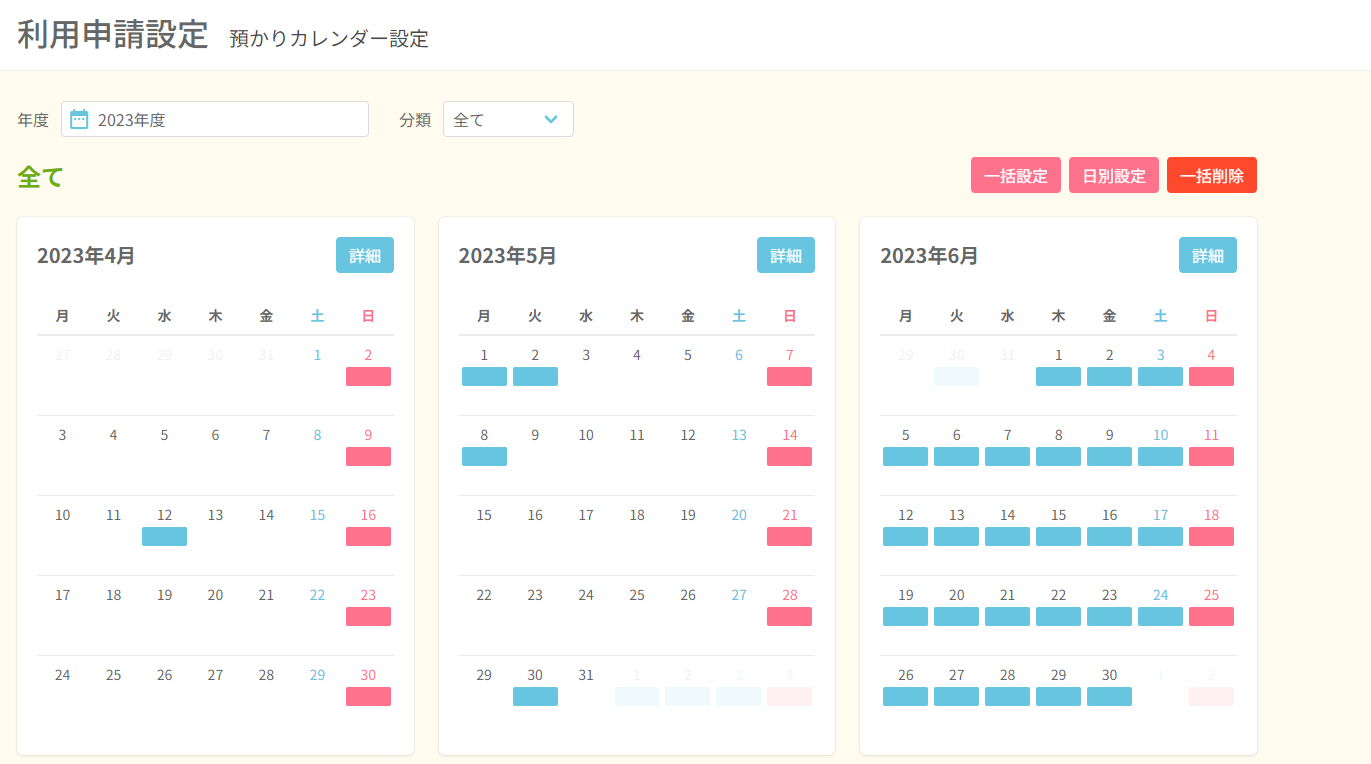
Task: Click the pink bar under May 7
Action: (789, 376)
